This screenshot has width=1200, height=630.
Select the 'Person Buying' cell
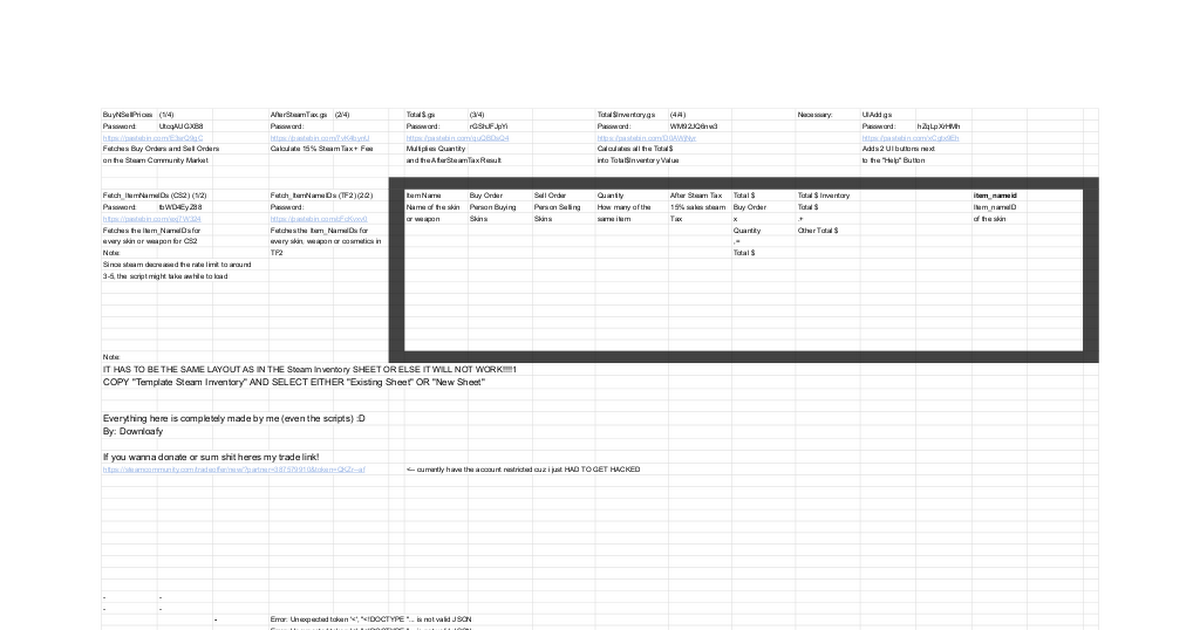pos(493,207)
